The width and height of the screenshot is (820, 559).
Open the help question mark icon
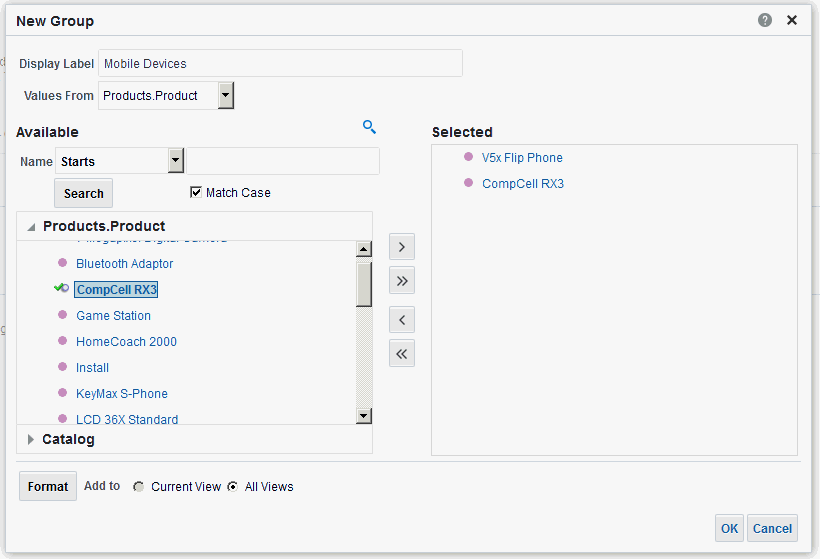(765, 20)
